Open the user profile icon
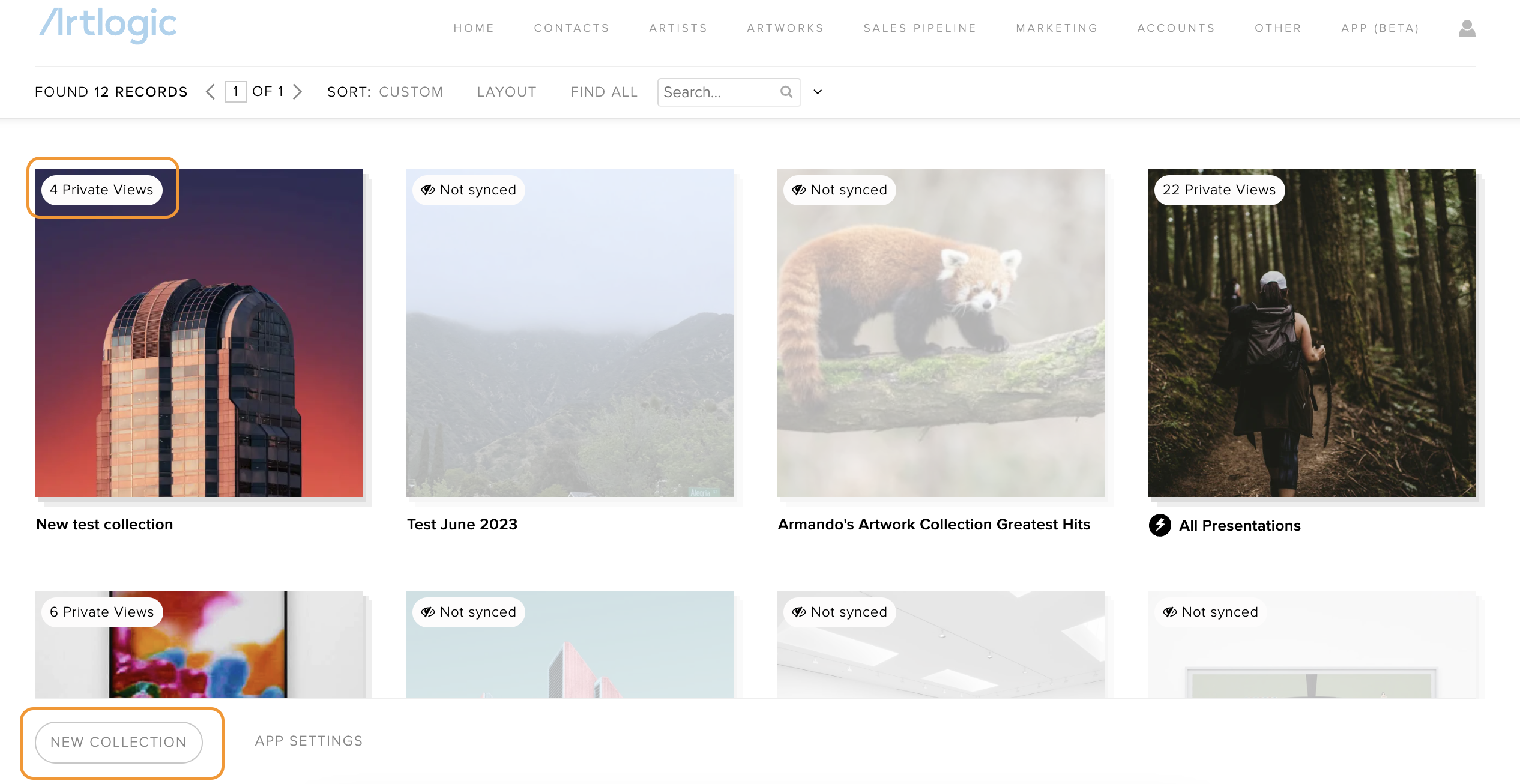Screen dimensions: 1520x784 1467,28
